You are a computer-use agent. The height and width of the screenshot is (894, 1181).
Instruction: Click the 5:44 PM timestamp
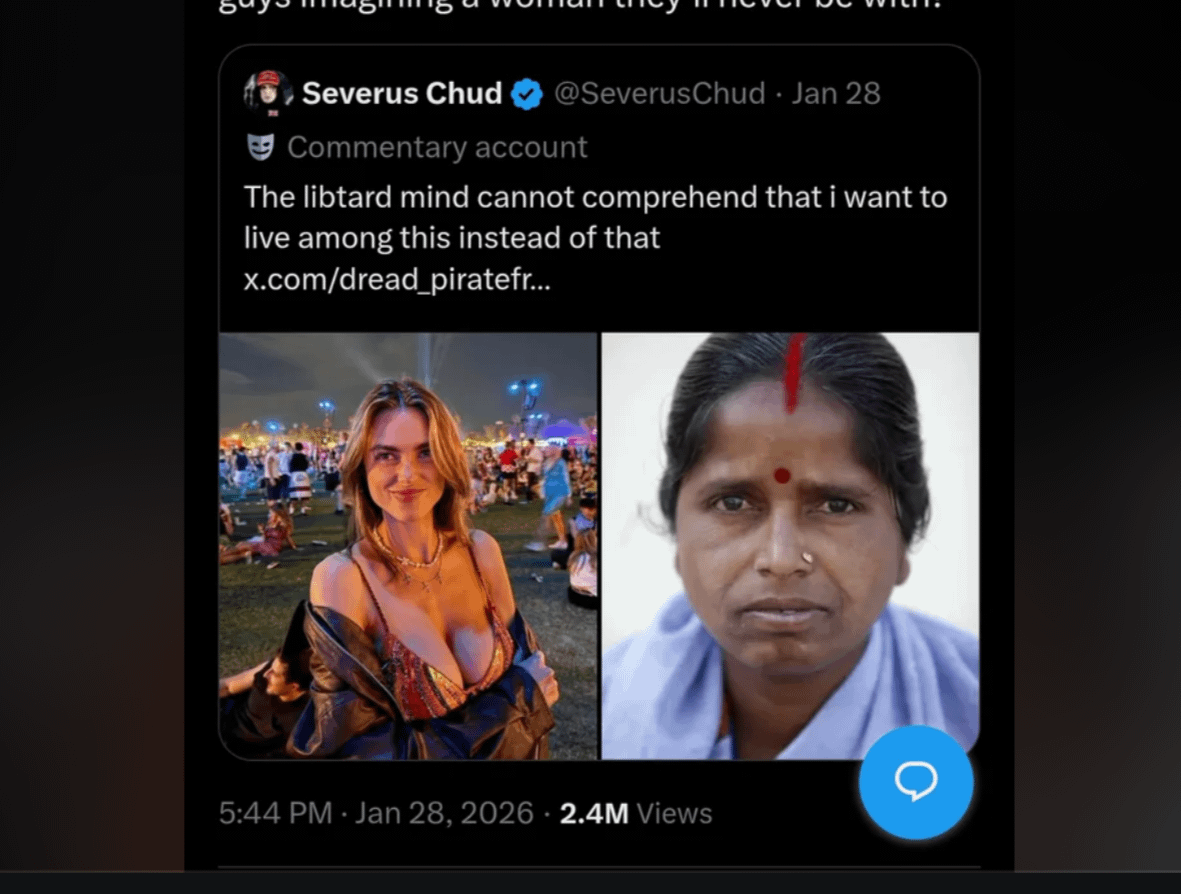click(275, 813)
